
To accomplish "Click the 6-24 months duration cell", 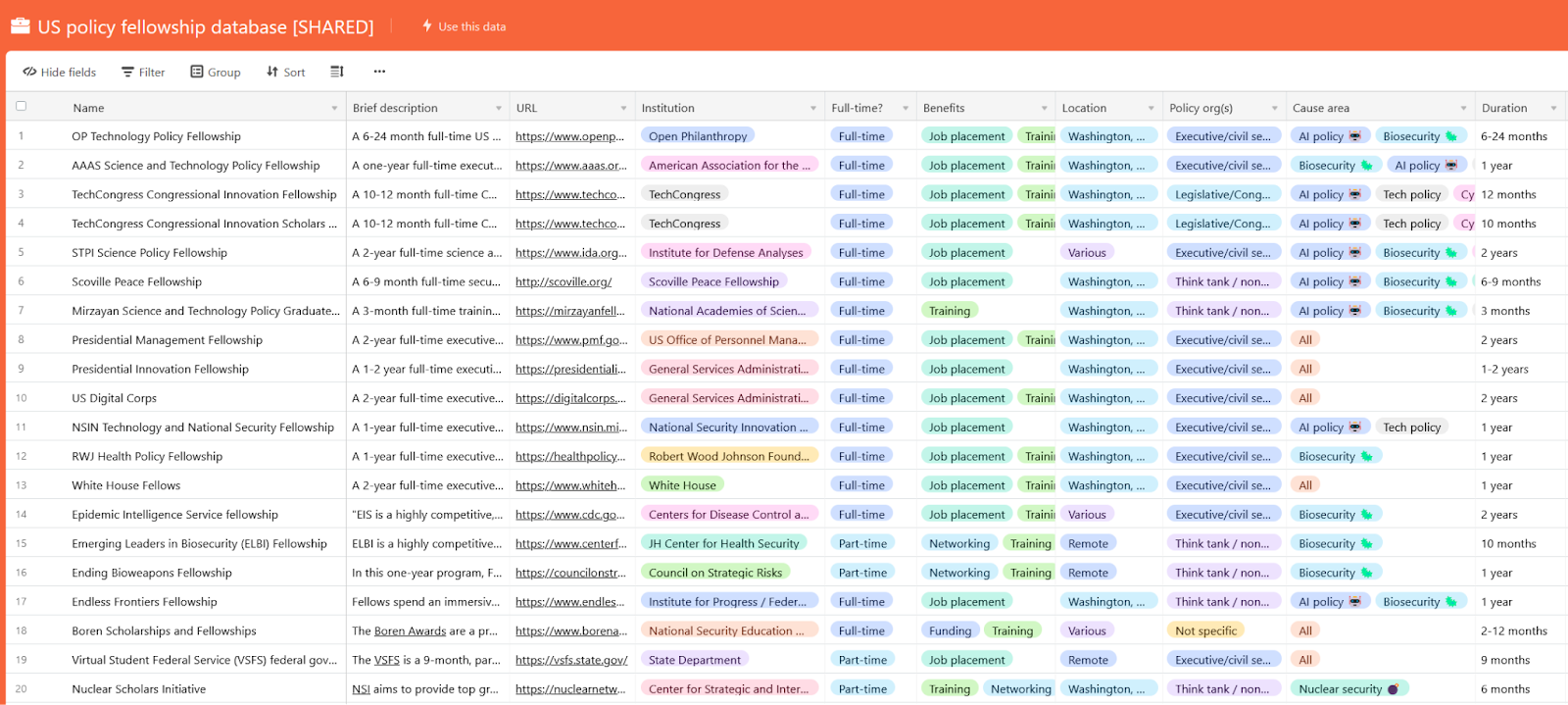I will [1520, 136].
